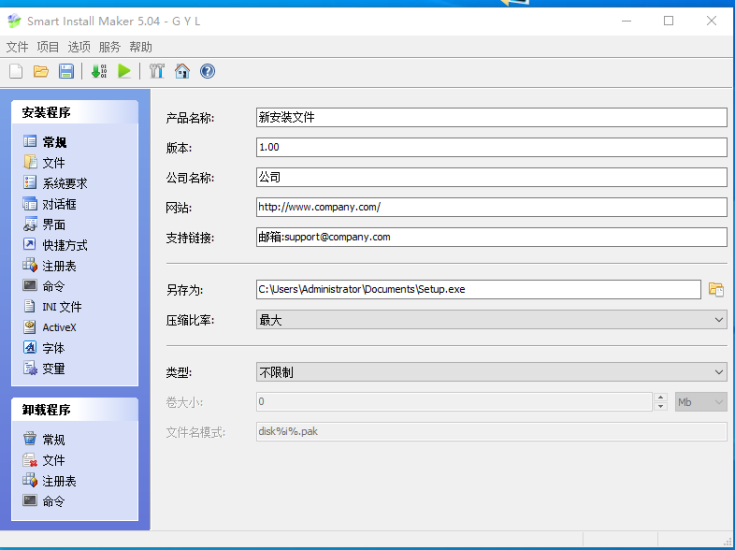
Task: Select the 变量 section
Action: pyautogui.click(x=44, y=369)
